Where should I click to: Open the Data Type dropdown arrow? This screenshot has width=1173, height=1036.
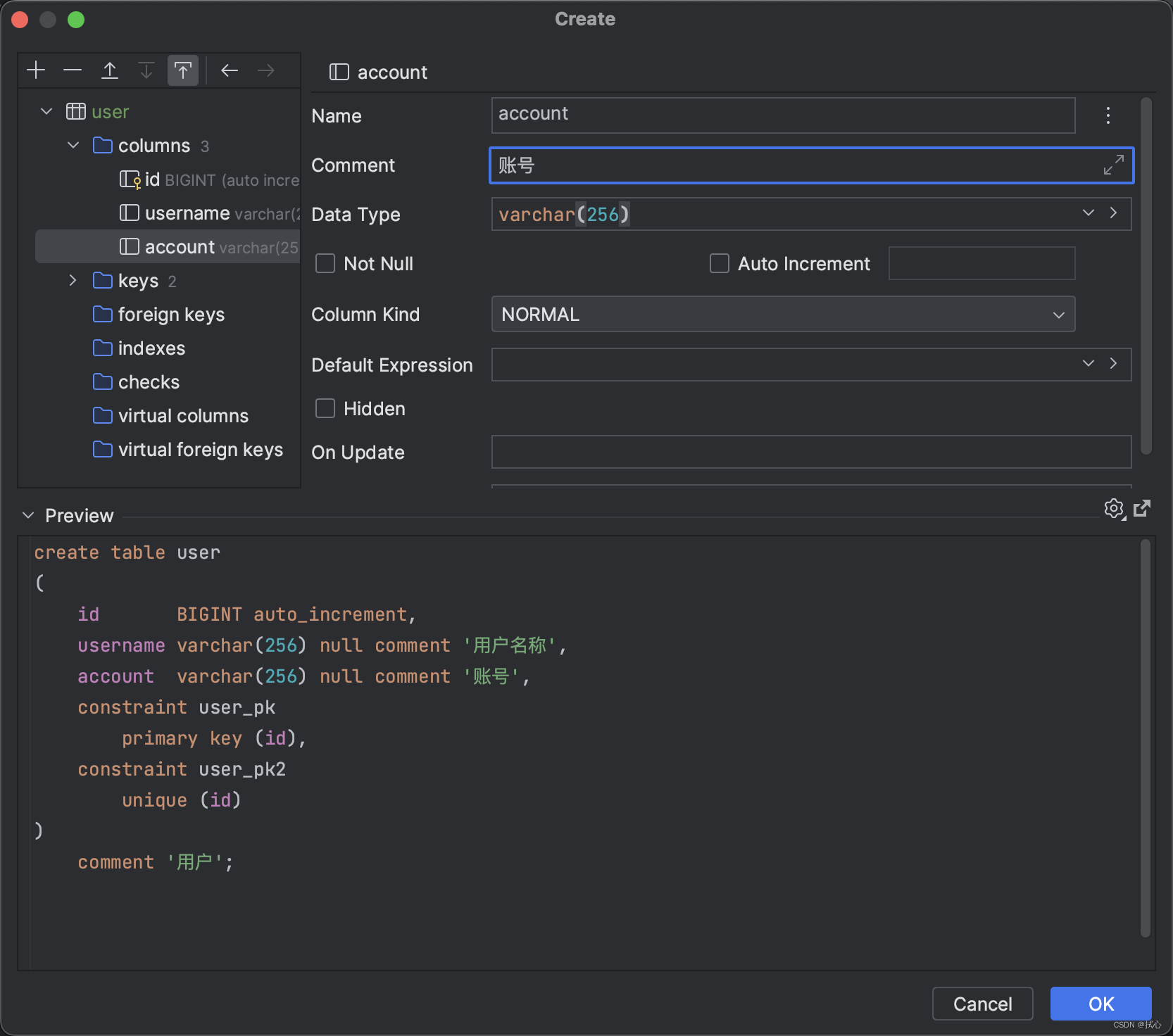point(1089,213)
